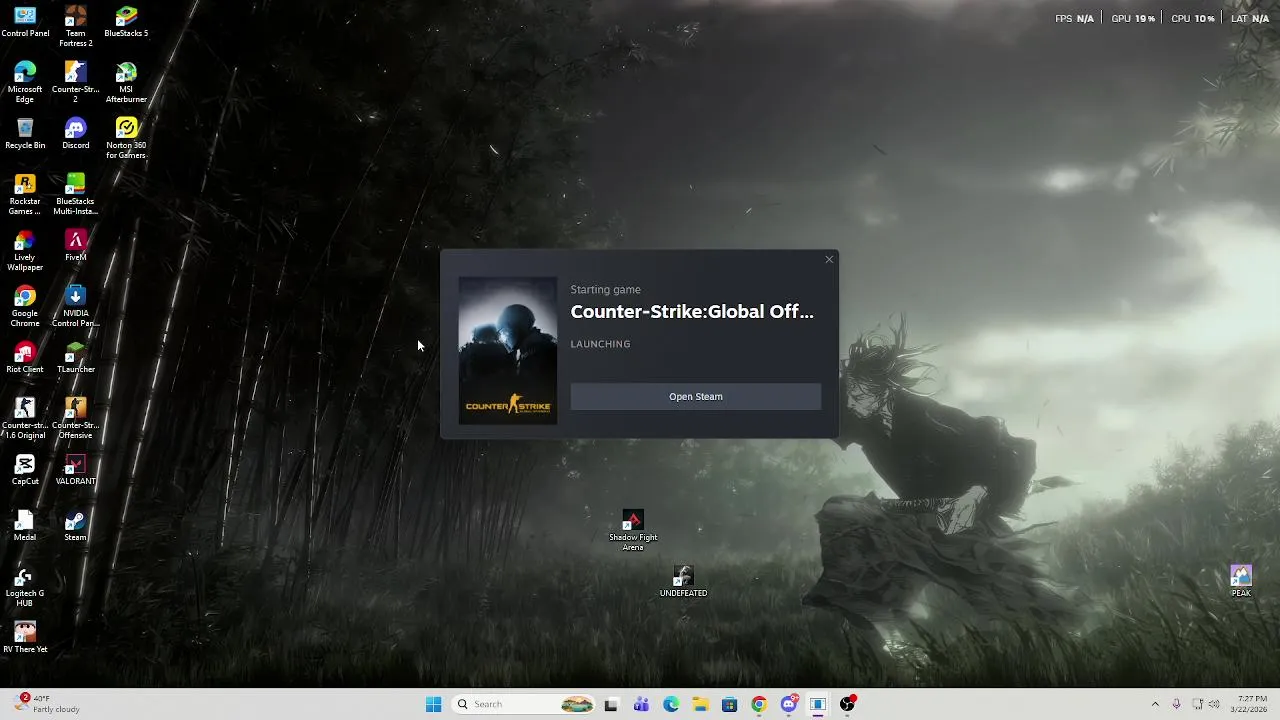Launch Counter-Strike 2 desktop shortcut
Screen dimensions: 1280x720
(x=75, y=82)
